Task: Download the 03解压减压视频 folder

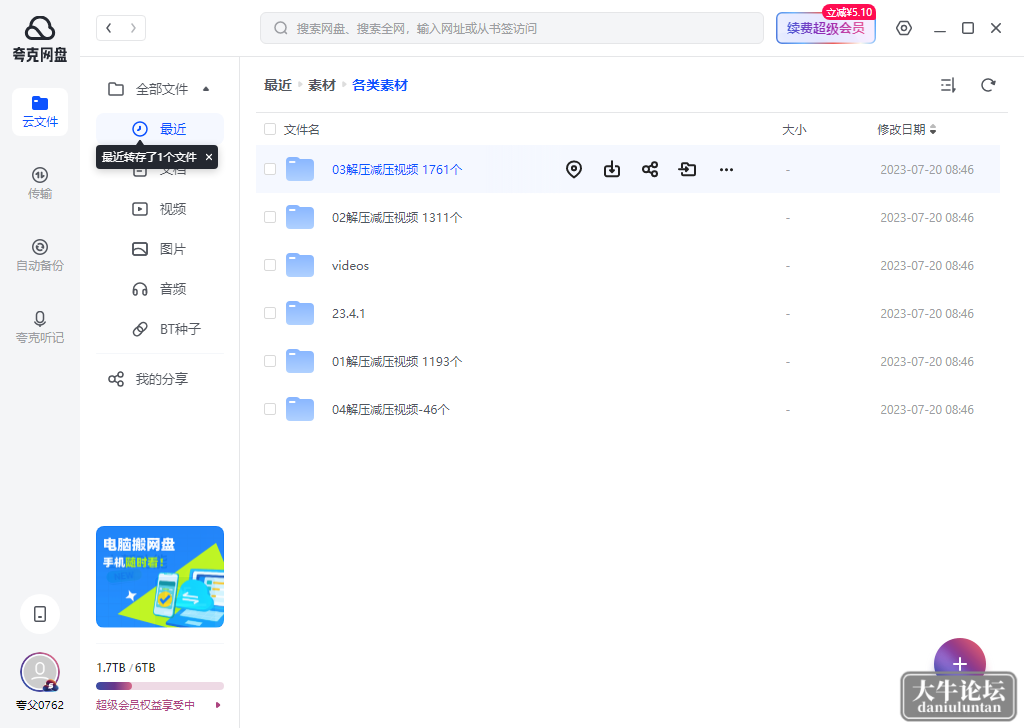Action: click(x=612, y=170)
